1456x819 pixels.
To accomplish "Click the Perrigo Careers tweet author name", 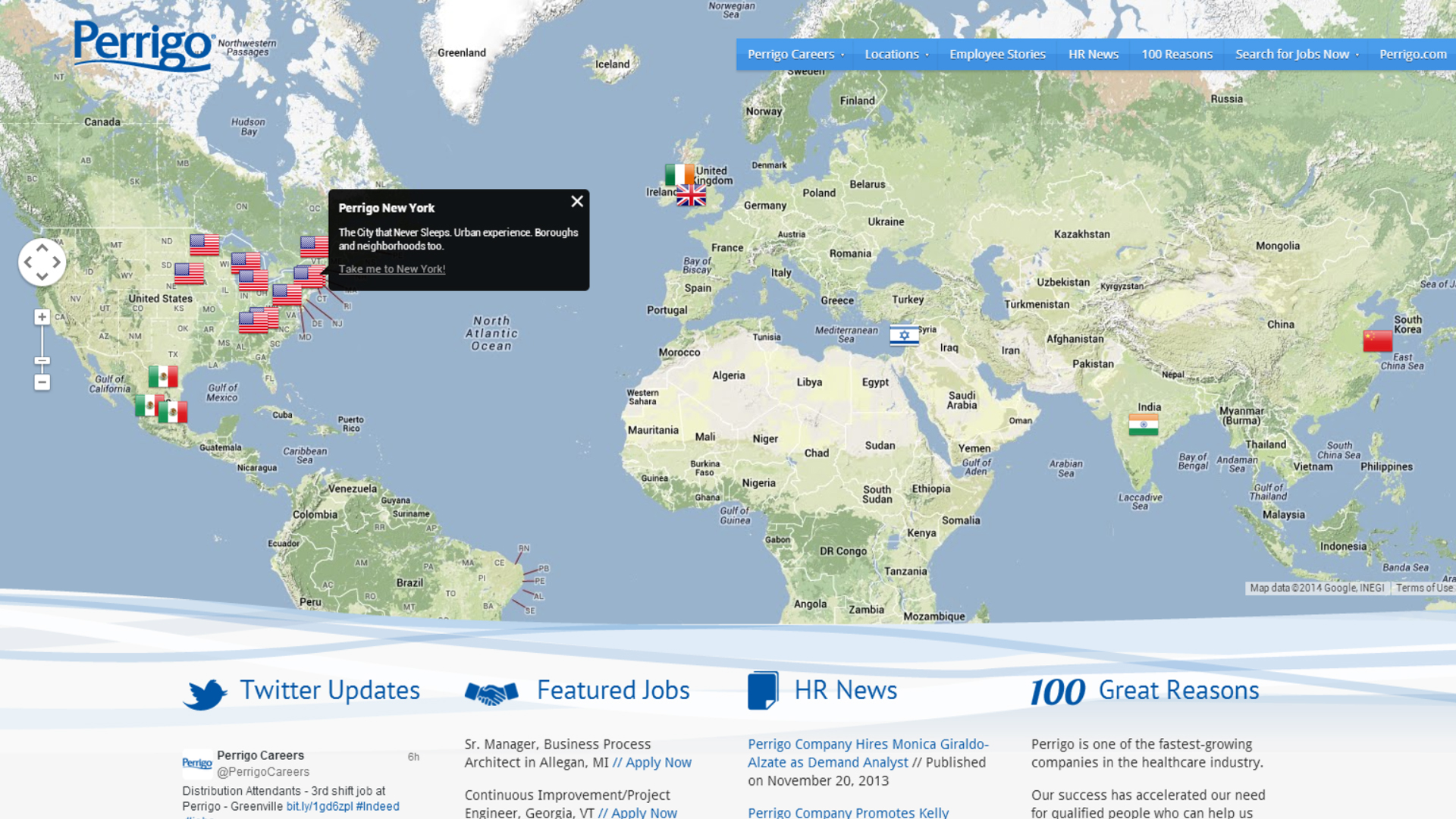I will tap(260, 755).
